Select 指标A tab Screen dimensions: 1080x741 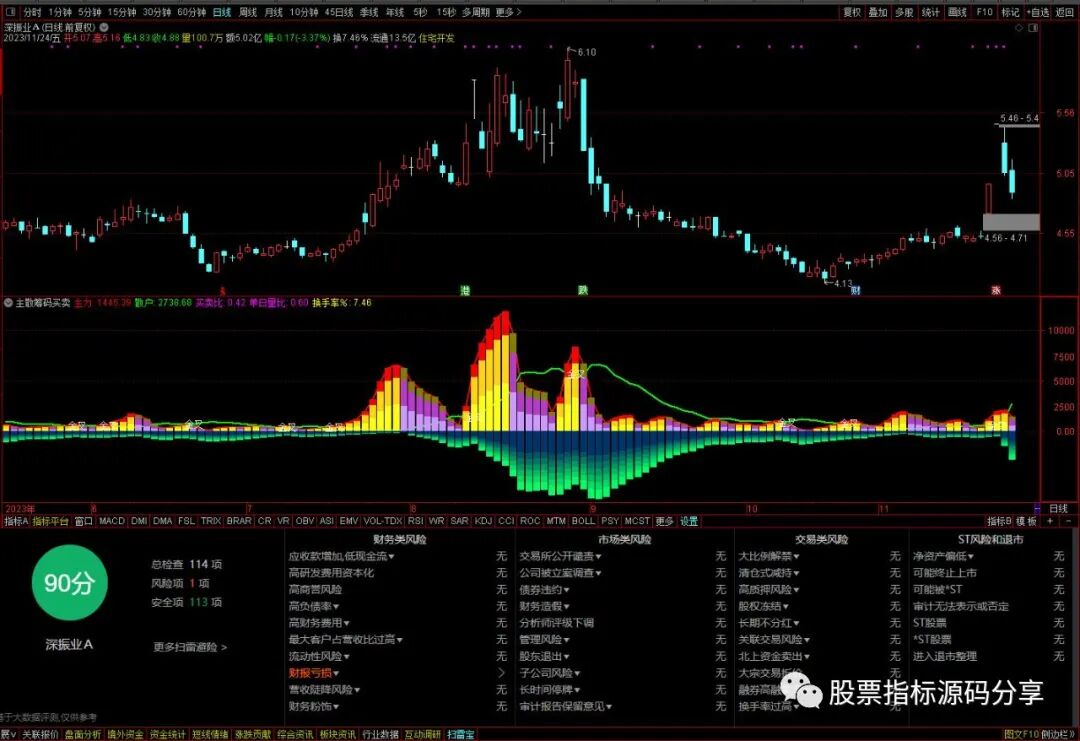click(x=16, y=521)
